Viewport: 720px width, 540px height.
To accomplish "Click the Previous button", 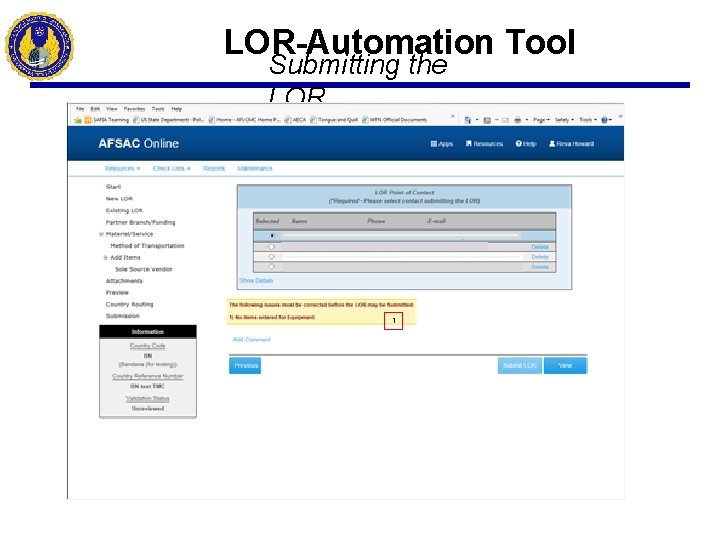I will 245,366.
